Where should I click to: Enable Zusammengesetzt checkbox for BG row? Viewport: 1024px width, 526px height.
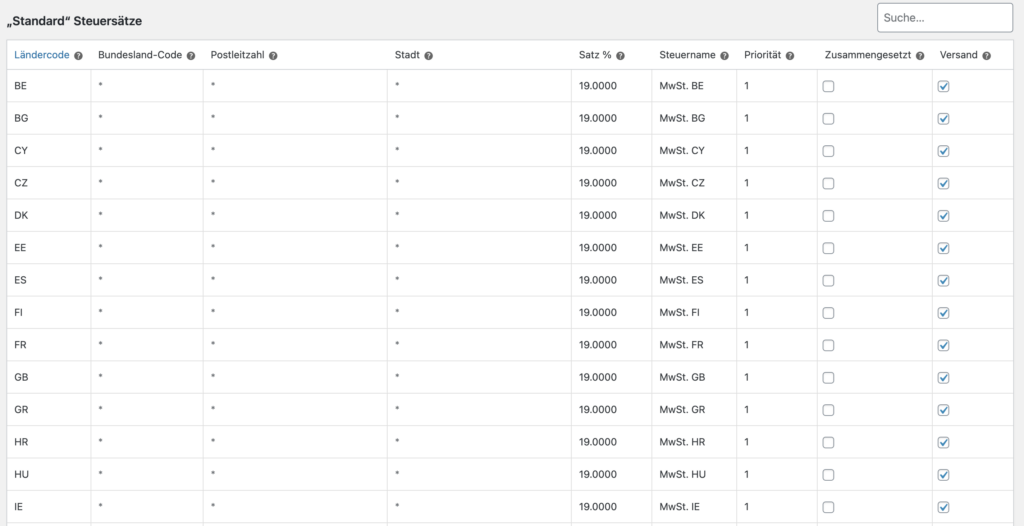828,119
